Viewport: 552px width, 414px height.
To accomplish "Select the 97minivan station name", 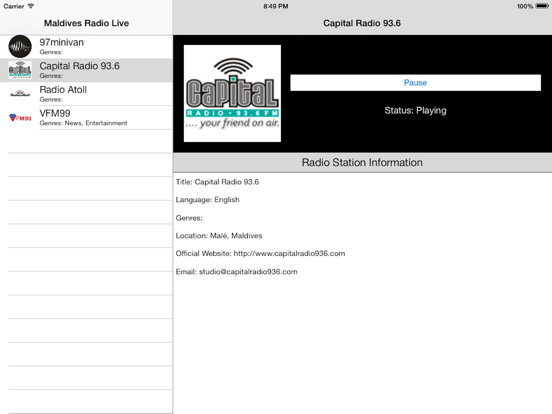I will click(x=62, y=42).
